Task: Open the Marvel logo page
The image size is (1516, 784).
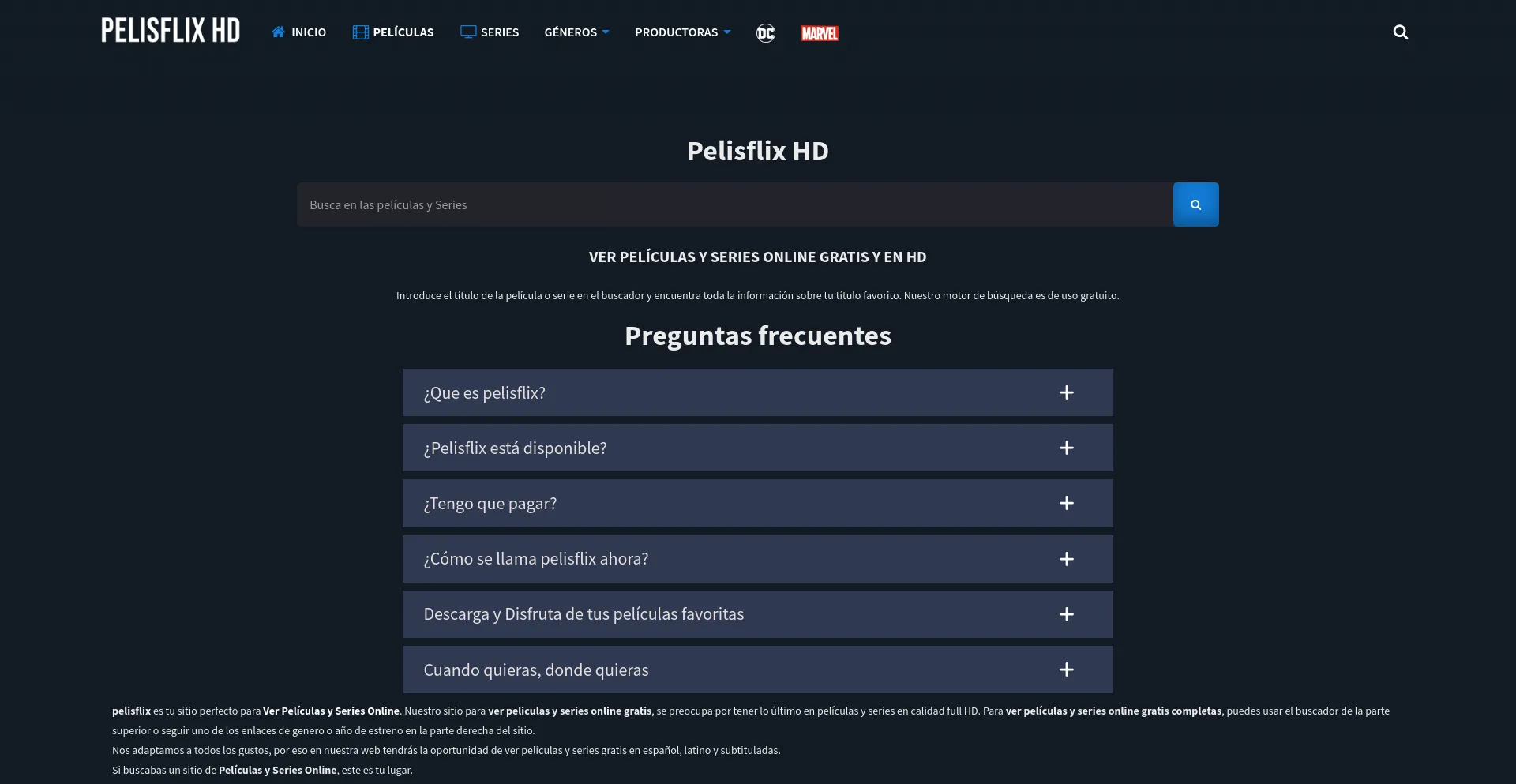Action: click(820, 33)
